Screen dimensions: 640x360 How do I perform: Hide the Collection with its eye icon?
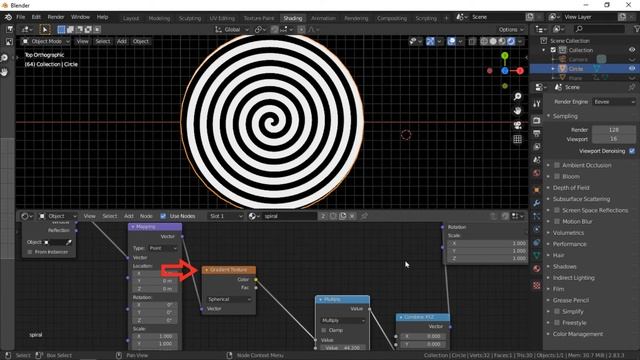[632, 50]
